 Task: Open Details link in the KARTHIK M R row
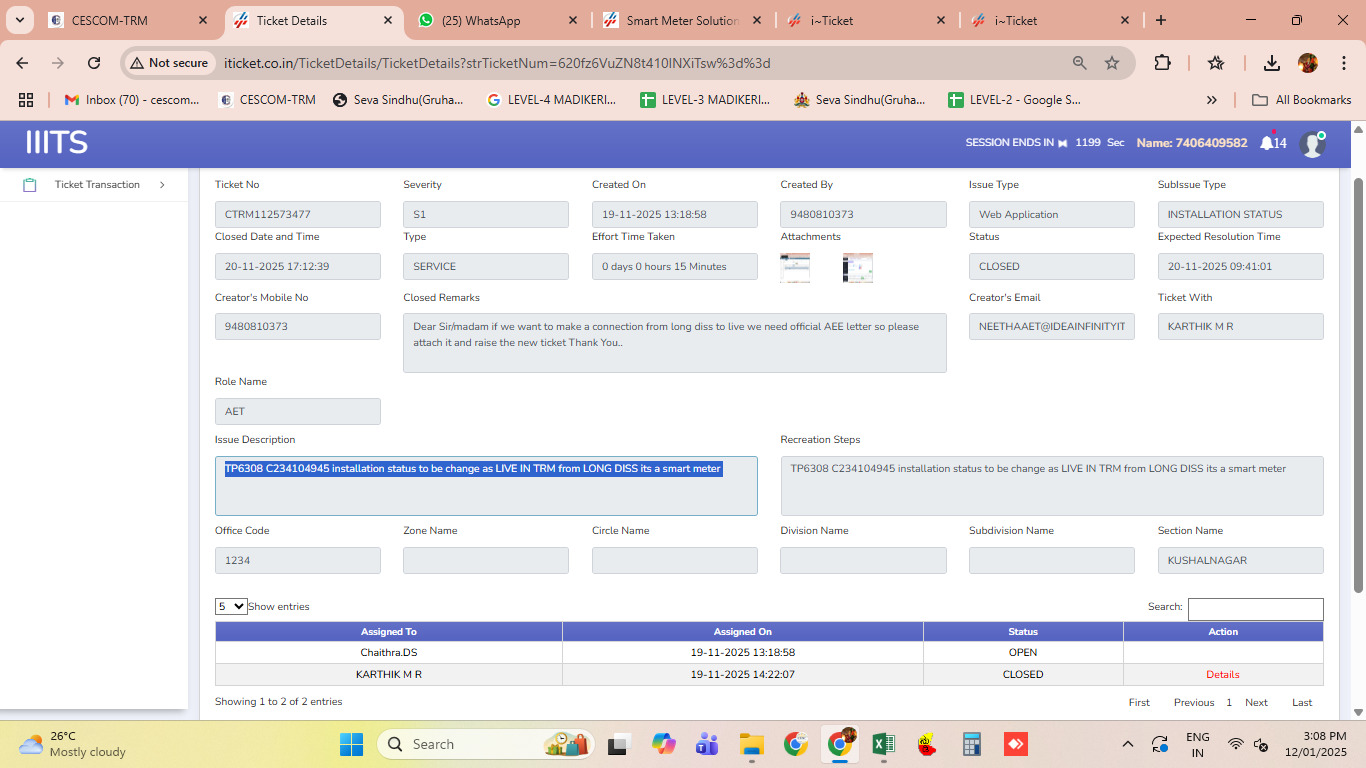pyautogui.click(x=1223, y=674)
